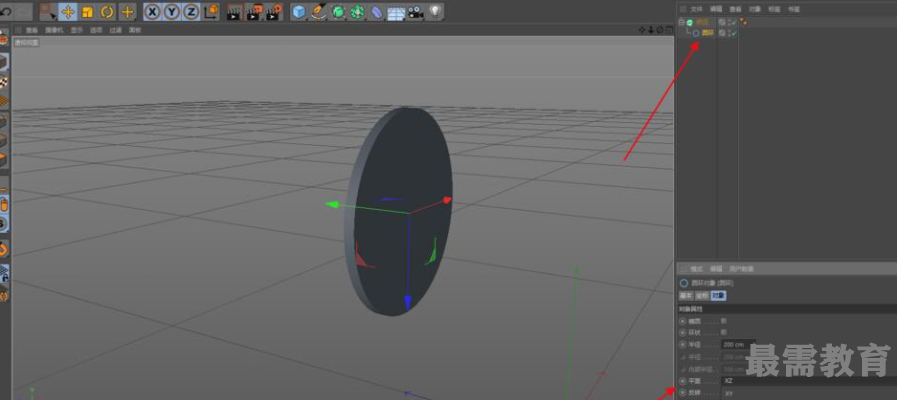
Task: Render to Picture Viewer
Action: click(x=254, y=11)
